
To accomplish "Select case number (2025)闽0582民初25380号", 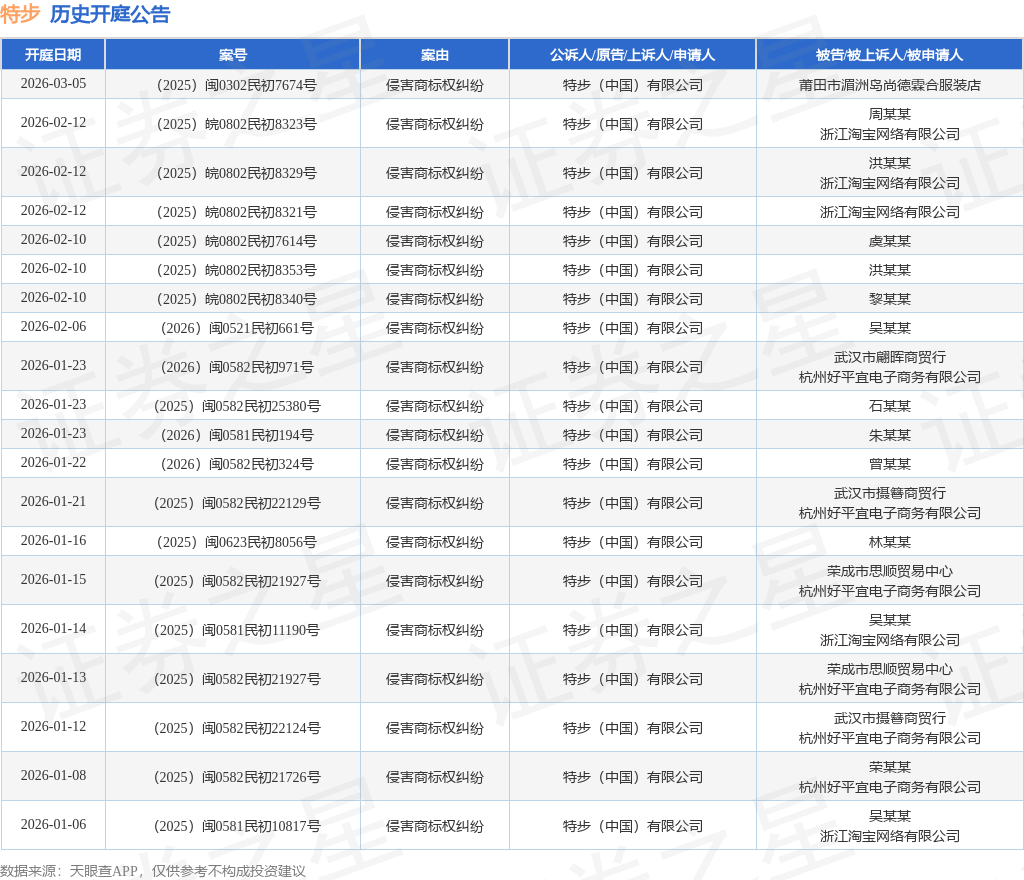I will pyautogui.click(x=236, y=406).
